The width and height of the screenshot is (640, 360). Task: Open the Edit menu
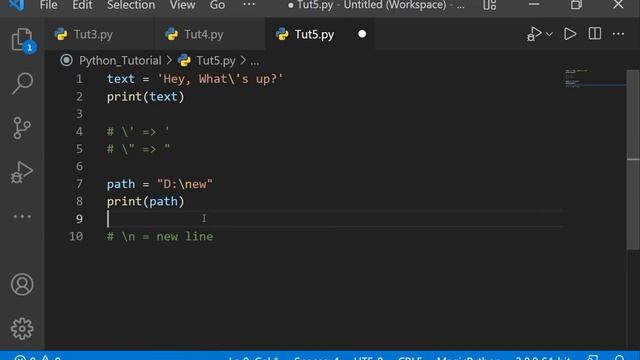click(x=82, y=5)
